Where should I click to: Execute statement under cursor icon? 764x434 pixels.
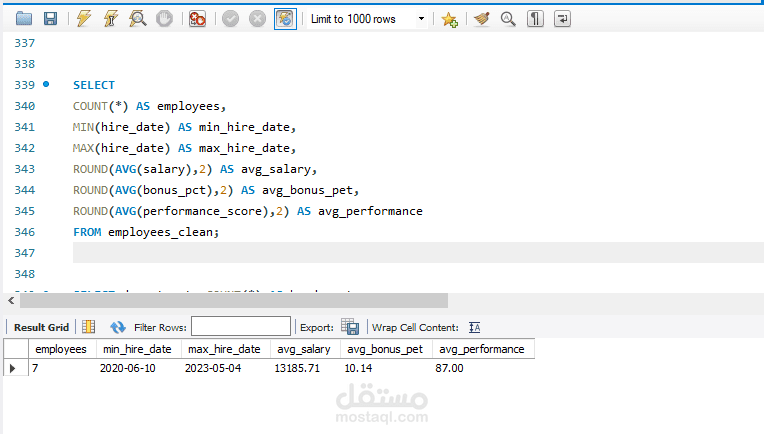[111, 19]
